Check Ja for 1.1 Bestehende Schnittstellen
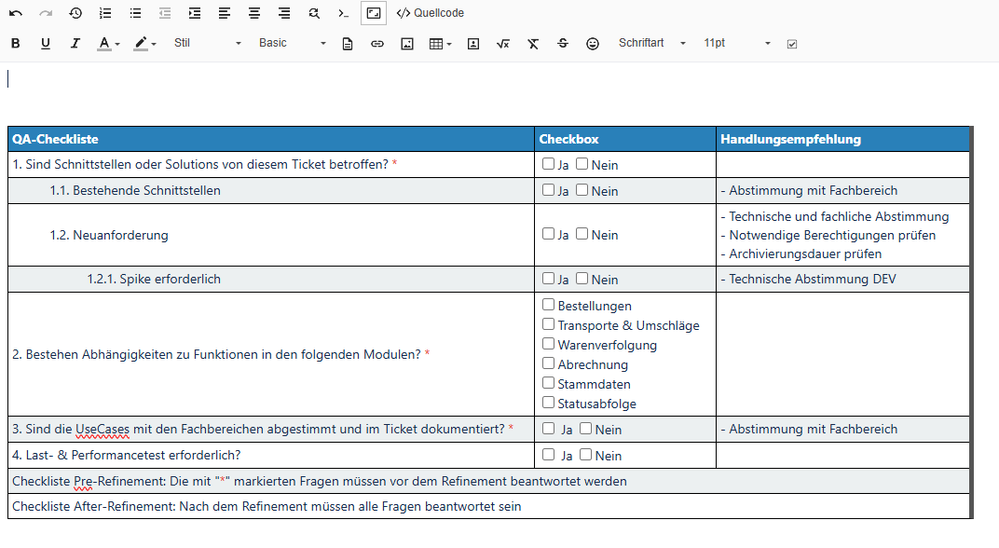 coord(548,190)
